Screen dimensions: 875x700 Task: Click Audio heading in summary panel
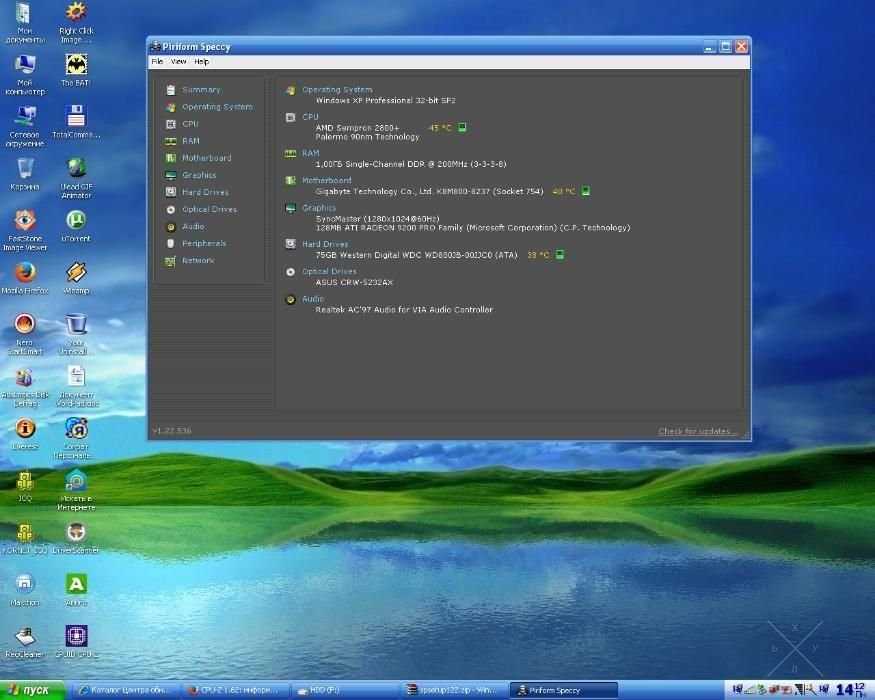tap(312, 299)
